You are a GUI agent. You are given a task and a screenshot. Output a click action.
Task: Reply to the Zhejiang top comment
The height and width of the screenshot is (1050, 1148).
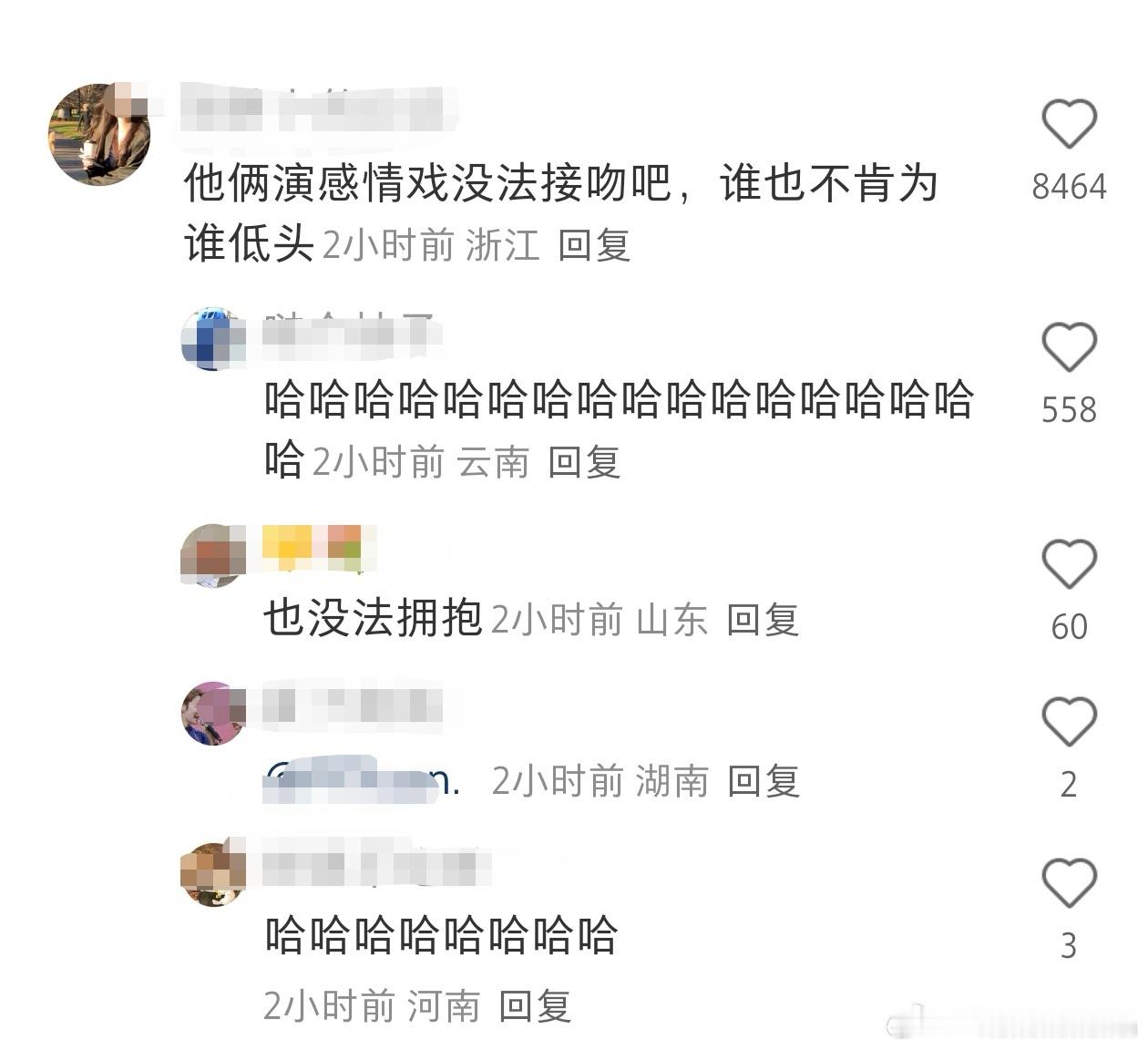[594, 245]
